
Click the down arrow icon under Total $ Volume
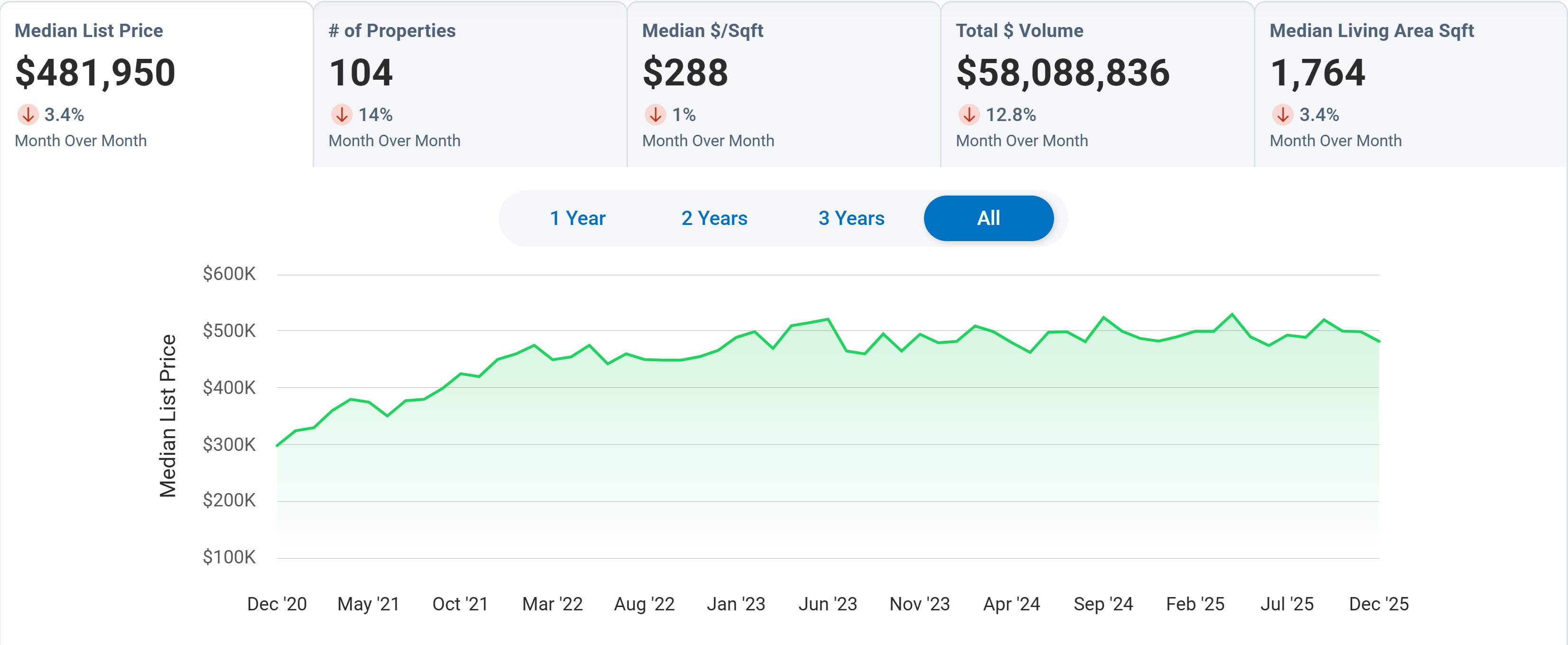click(969, 114)
